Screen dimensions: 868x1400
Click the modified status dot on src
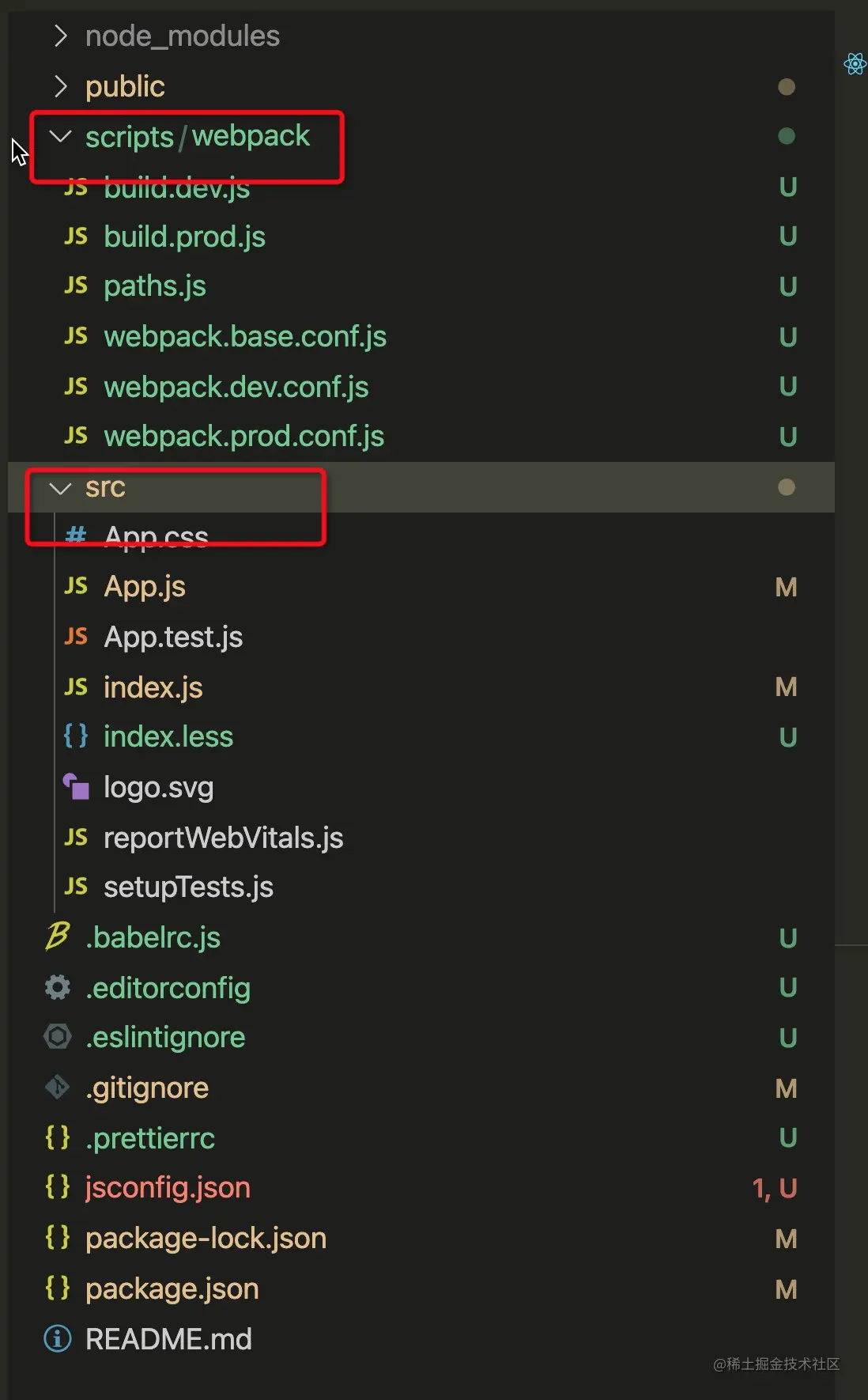pyautogui.click(x=787, y=487)
